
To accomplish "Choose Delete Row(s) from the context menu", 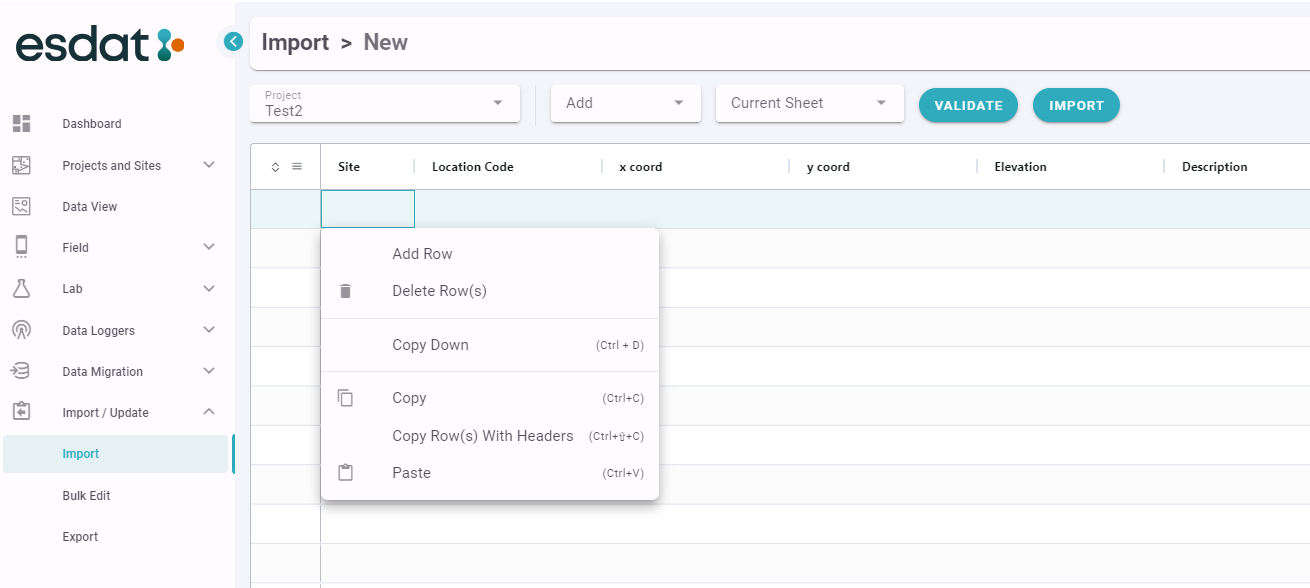I will (490, 291).
